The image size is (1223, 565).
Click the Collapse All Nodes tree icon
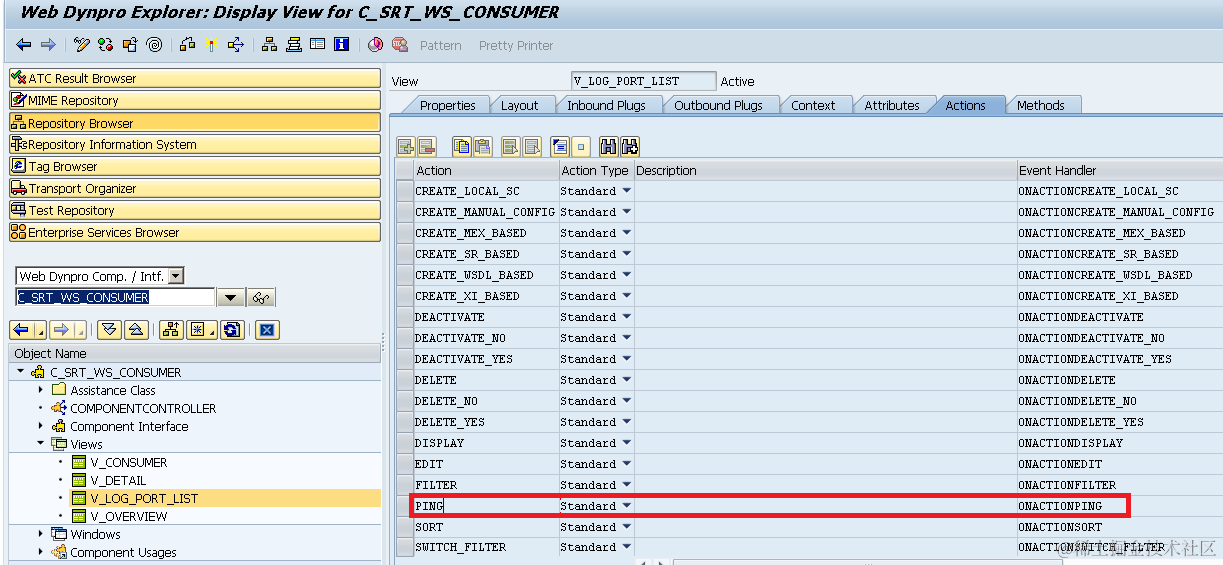137,330
